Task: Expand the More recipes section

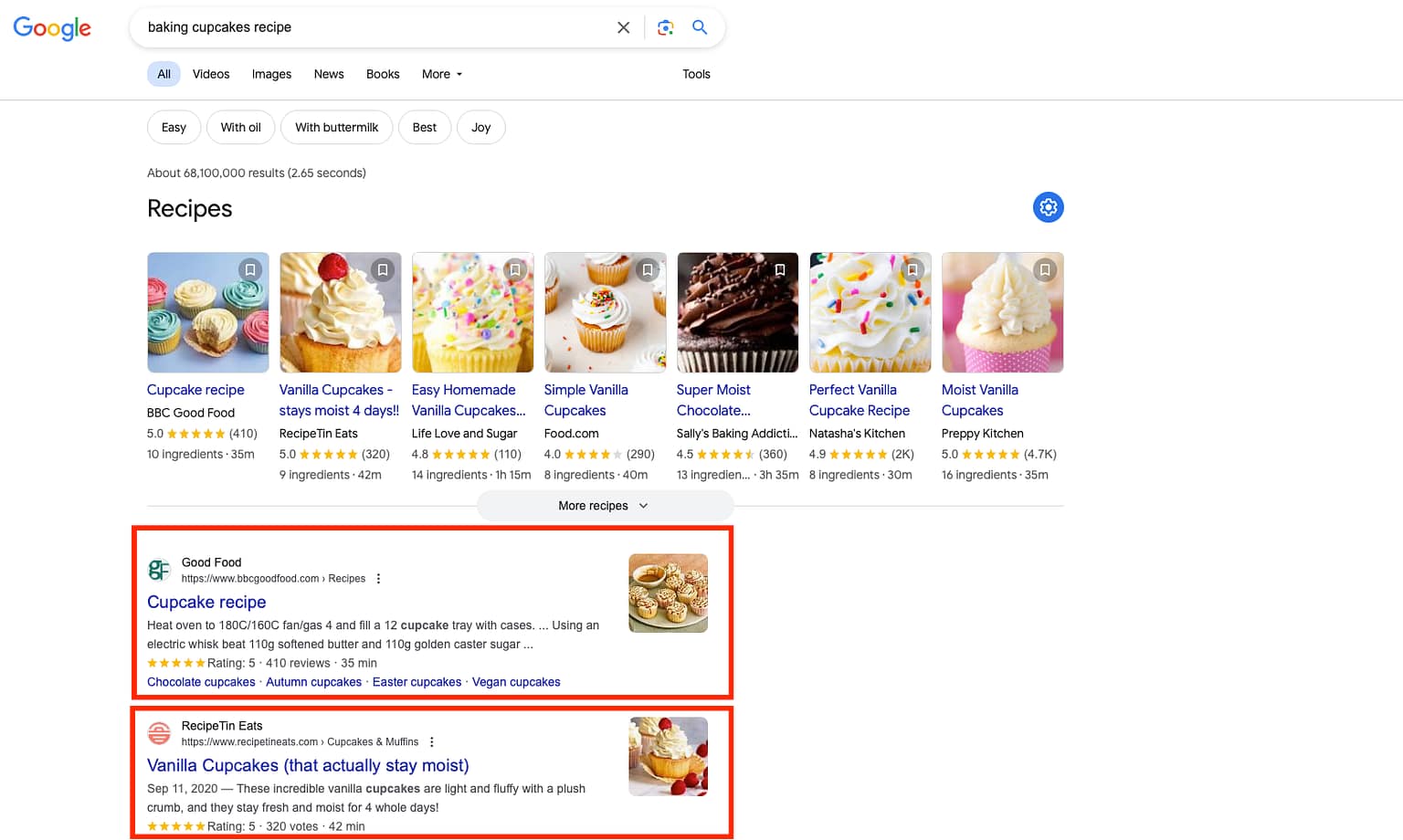Action: pos(605,505)
